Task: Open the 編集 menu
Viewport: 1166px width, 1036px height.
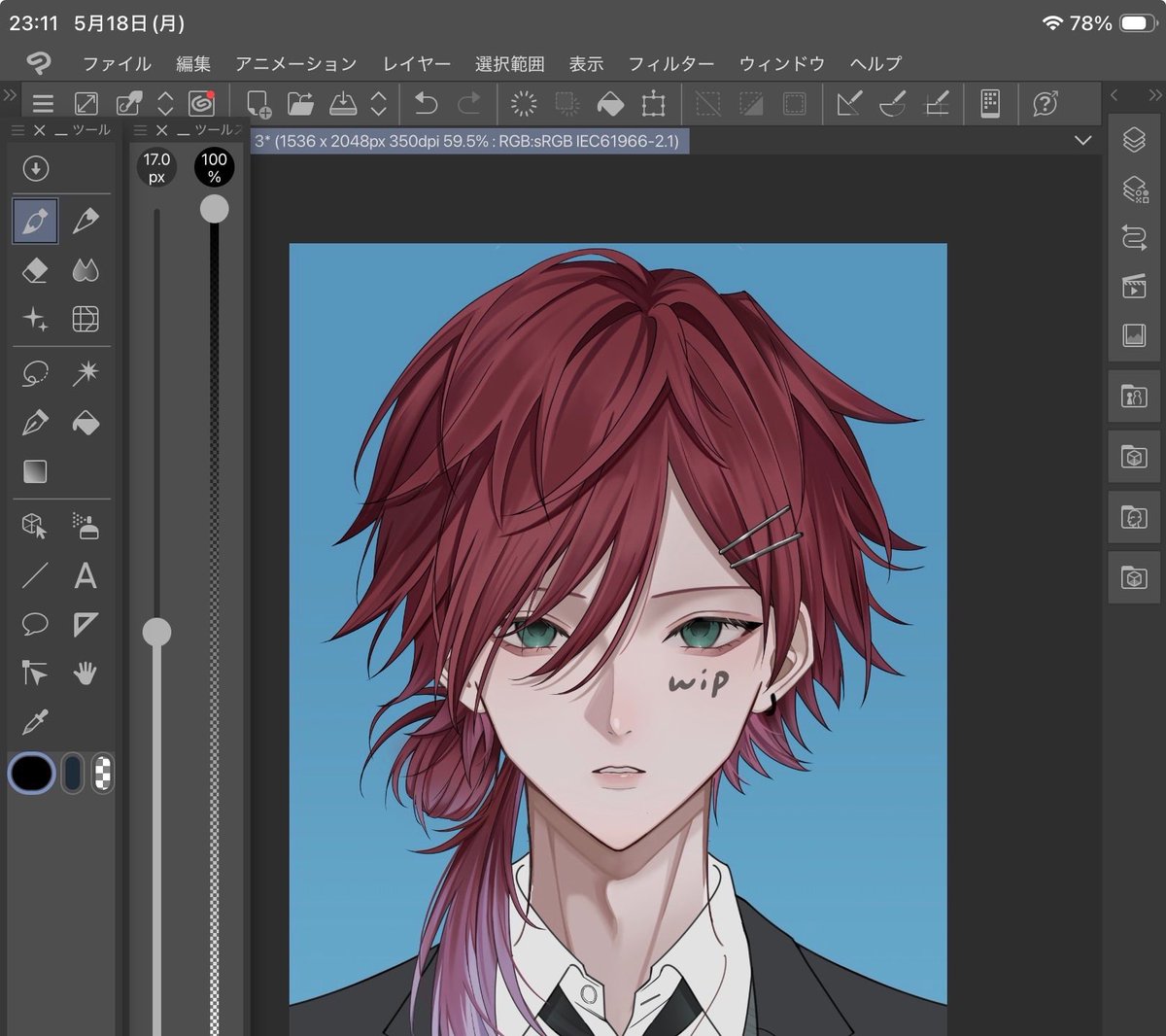Action: point(193,64)
